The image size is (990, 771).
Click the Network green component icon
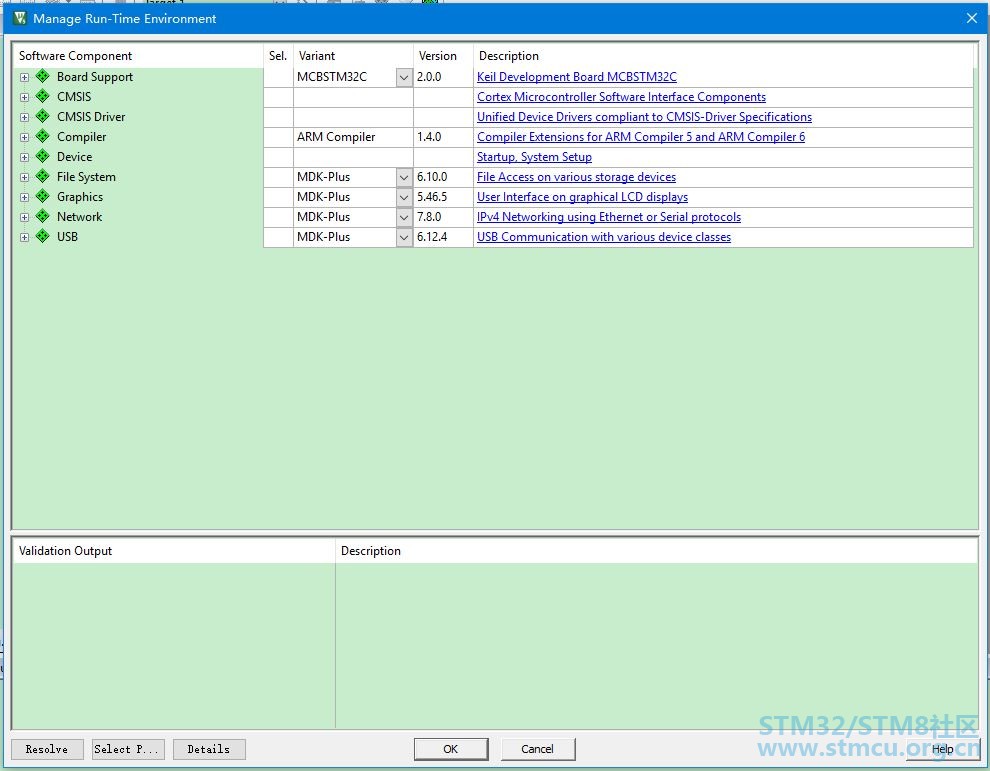42,217
